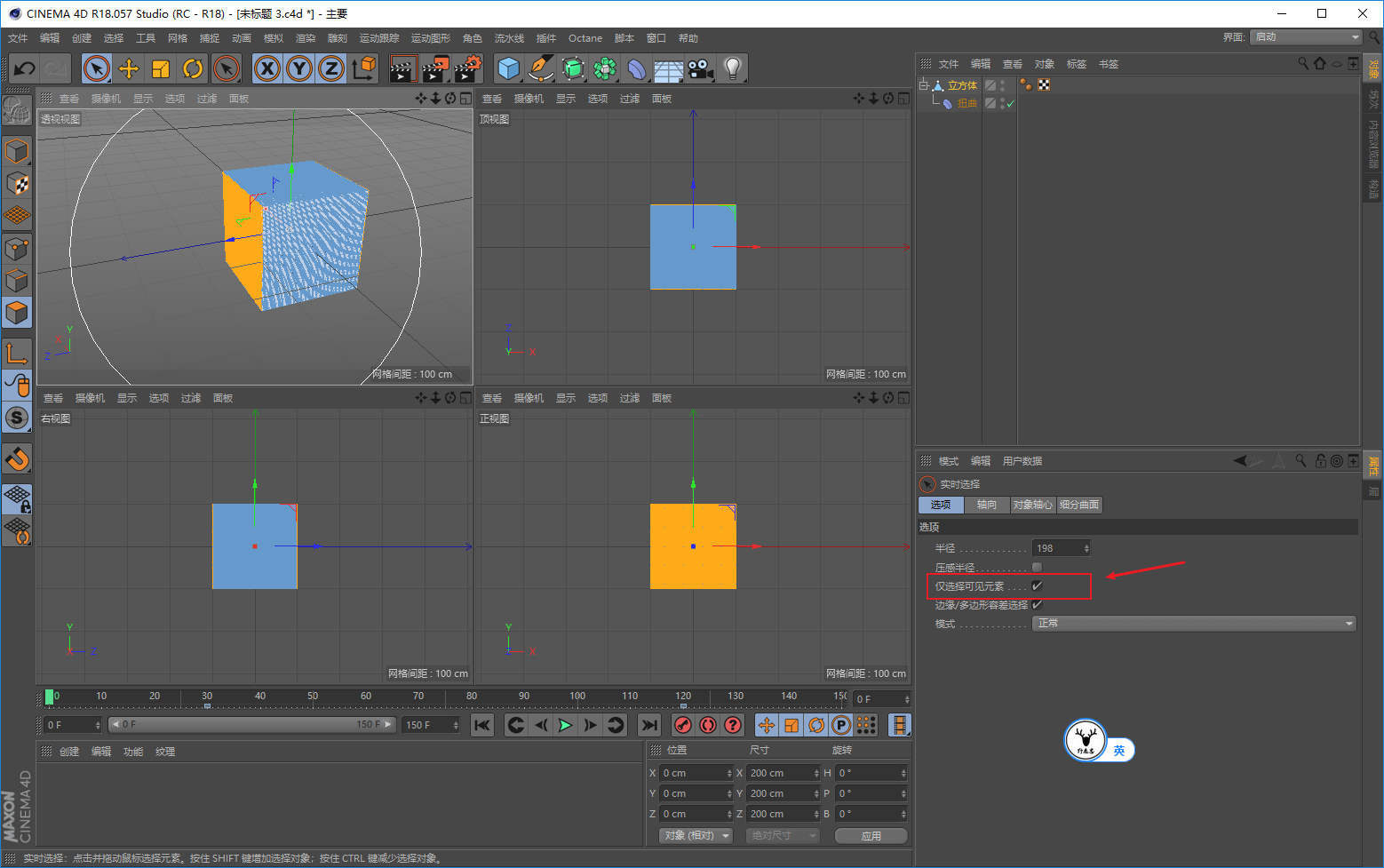Play the animation forward

coord(565,725)
